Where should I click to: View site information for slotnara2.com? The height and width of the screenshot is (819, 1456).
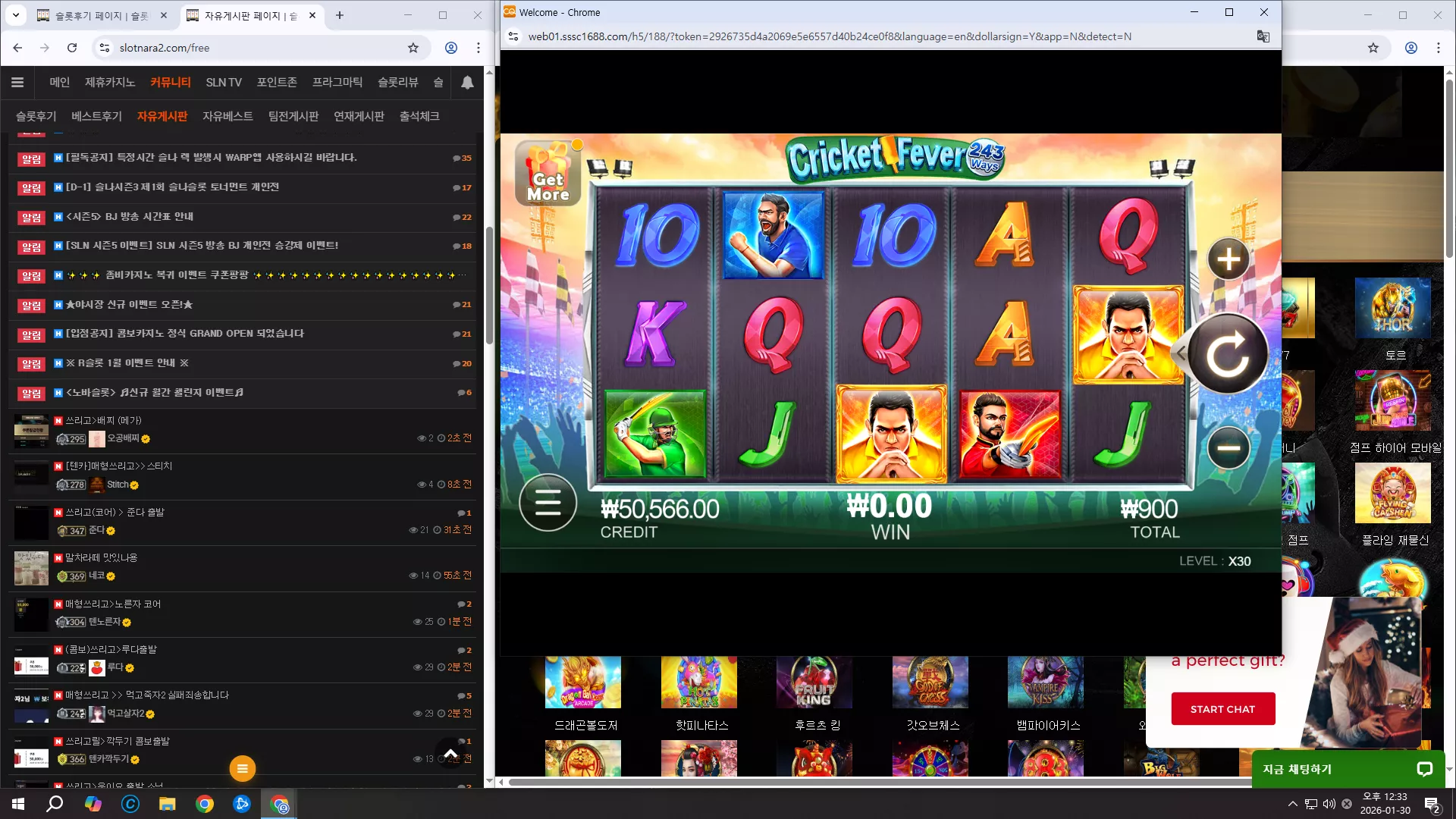pos(104,48)
